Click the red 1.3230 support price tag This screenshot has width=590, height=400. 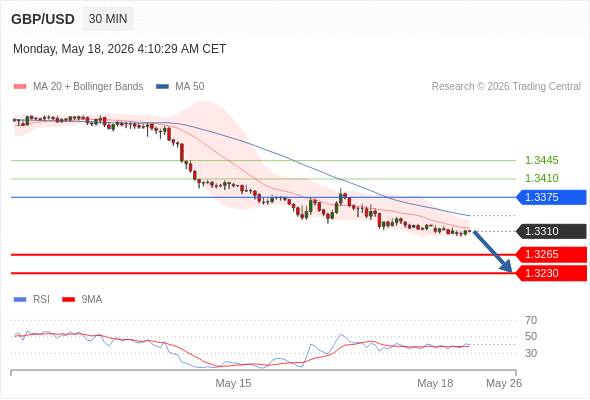[551, 273]
